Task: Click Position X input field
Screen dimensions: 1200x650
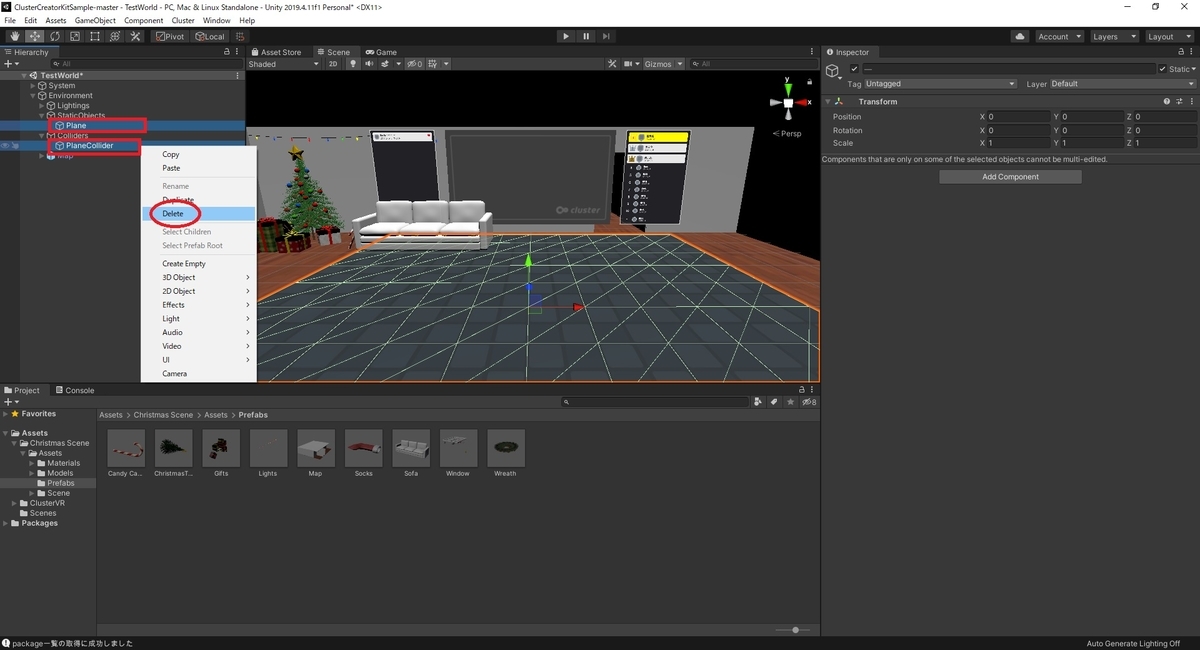Action: [1019, 117]
